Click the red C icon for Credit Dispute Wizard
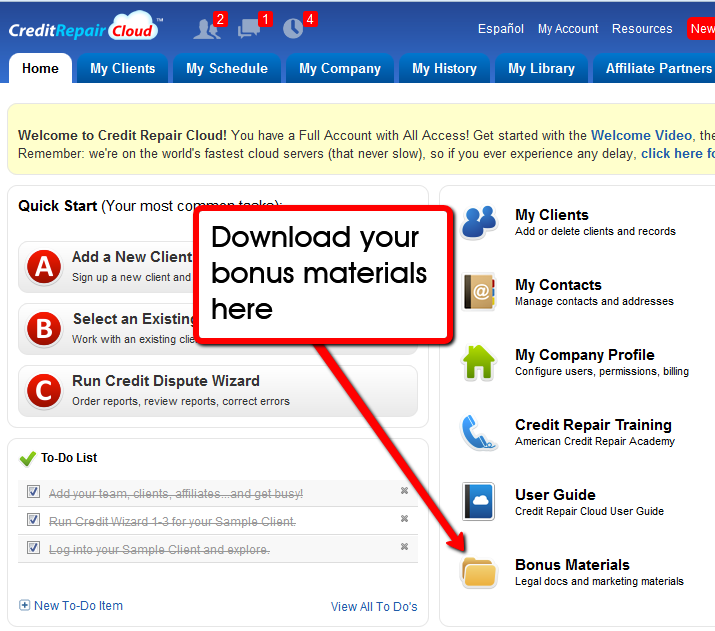This screenshot has width=715, height=631. (x=44, y=391)
